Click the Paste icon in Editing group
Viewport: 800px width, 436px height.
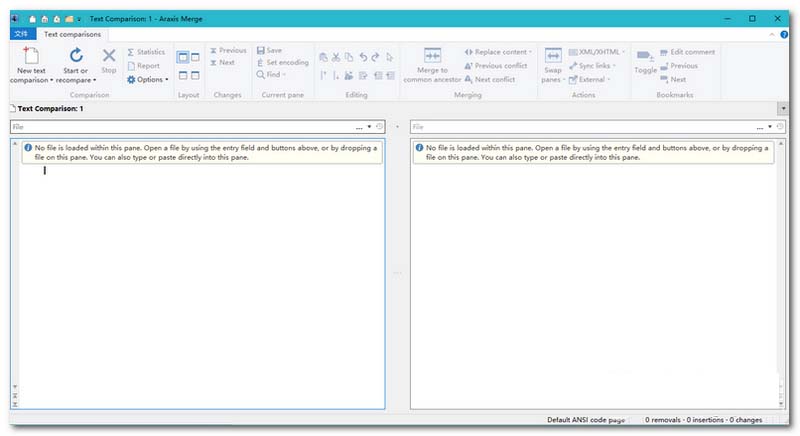point(323,57)
